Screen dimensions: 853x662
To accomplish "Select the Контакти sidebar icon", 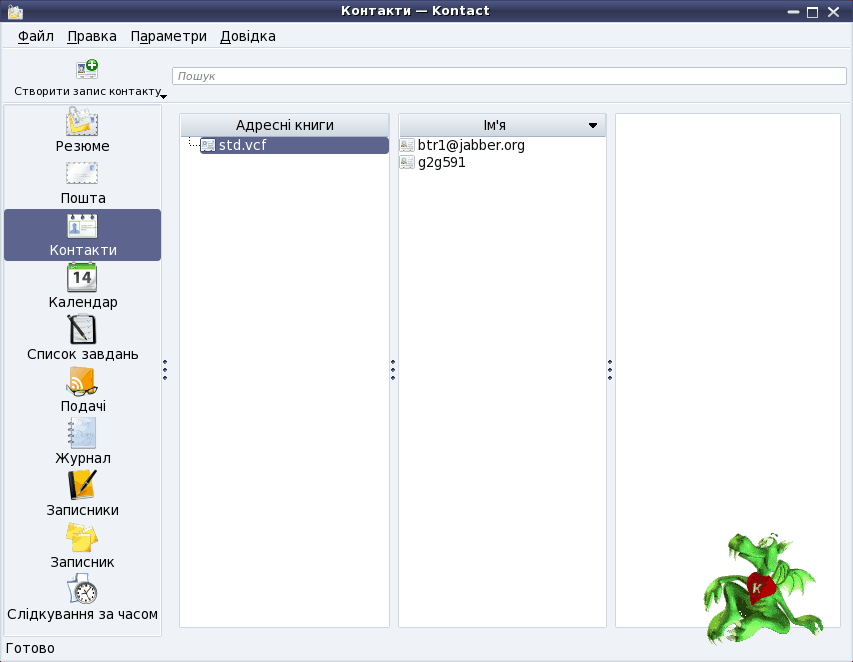I will (82, 235).
